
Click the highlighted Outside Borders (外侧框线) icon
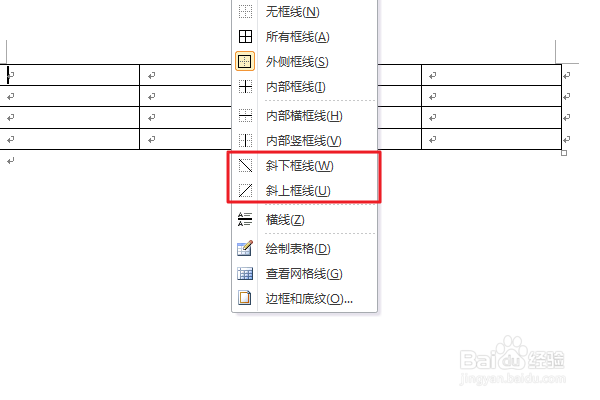(245, 62)
